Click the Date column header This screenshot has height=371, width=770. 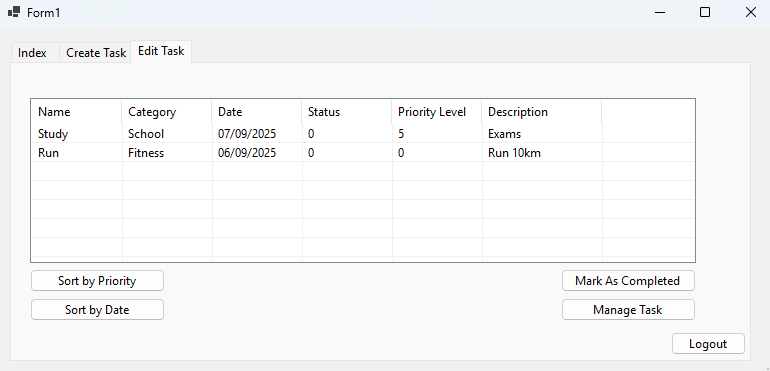[257, 112]
